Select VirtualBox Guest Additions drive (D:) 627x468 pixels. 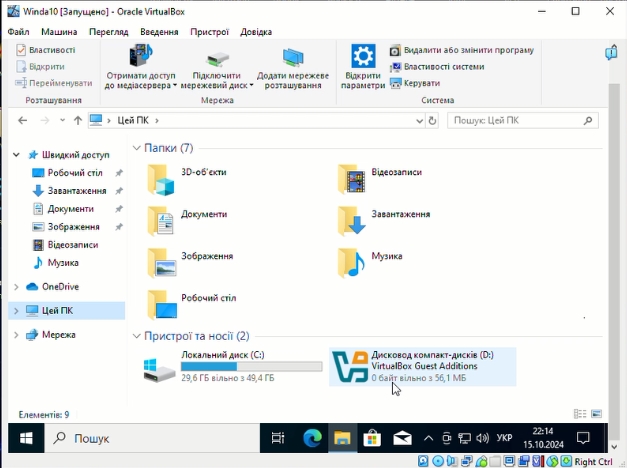[x=423, y=366]
